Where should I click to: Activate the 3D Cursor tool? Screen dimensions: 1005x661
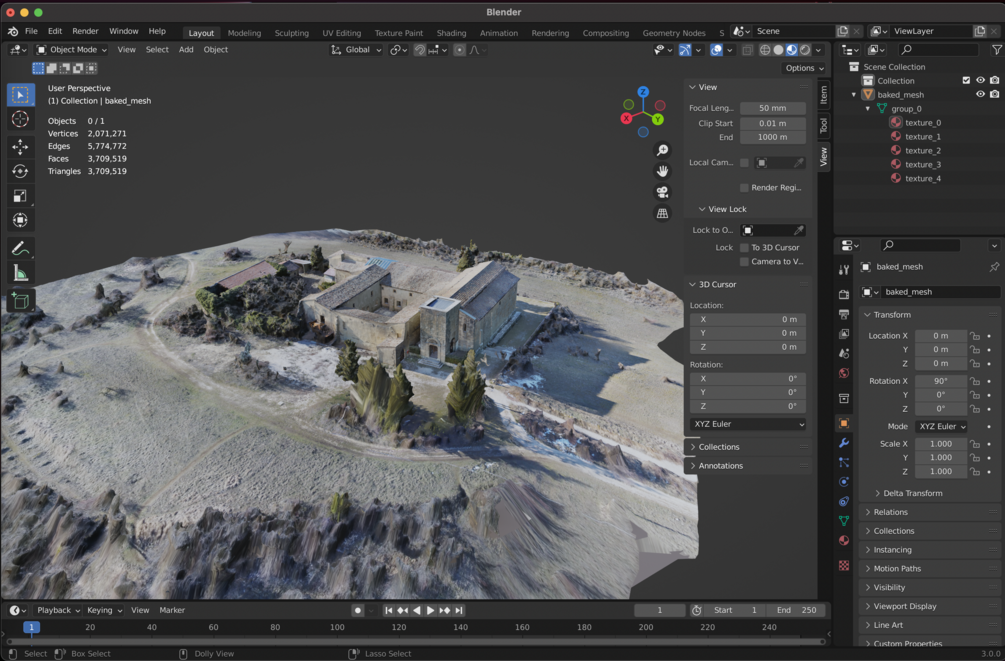(x=21, y=119)
